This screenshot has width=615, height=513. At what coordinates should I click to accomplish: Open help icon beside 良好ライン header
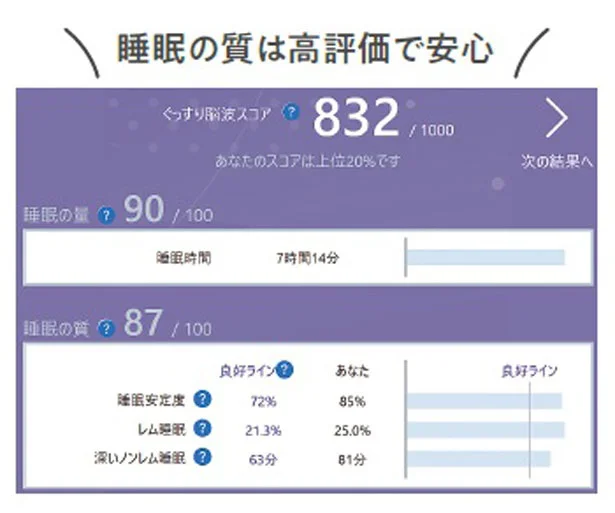[285, 369]
